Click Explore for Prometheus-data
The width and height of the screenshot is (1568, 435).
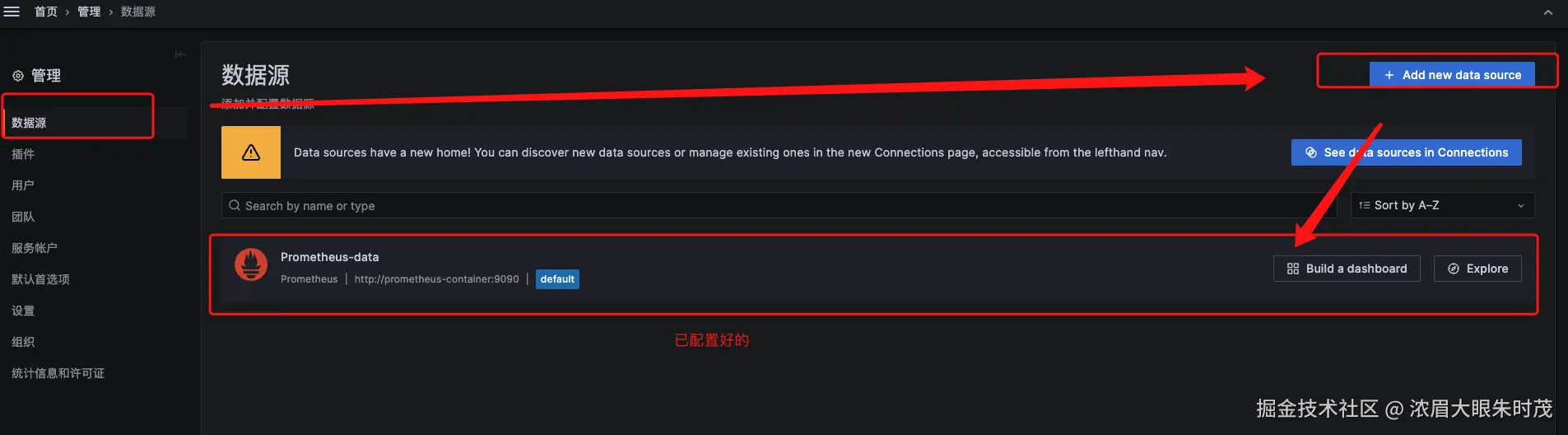(1477, 269)
